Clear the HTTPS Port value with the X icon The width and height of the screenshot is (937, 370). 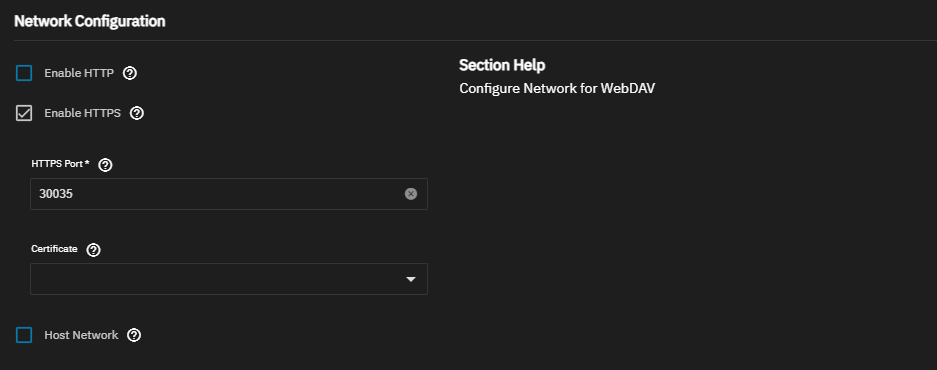tap(411, 194)
